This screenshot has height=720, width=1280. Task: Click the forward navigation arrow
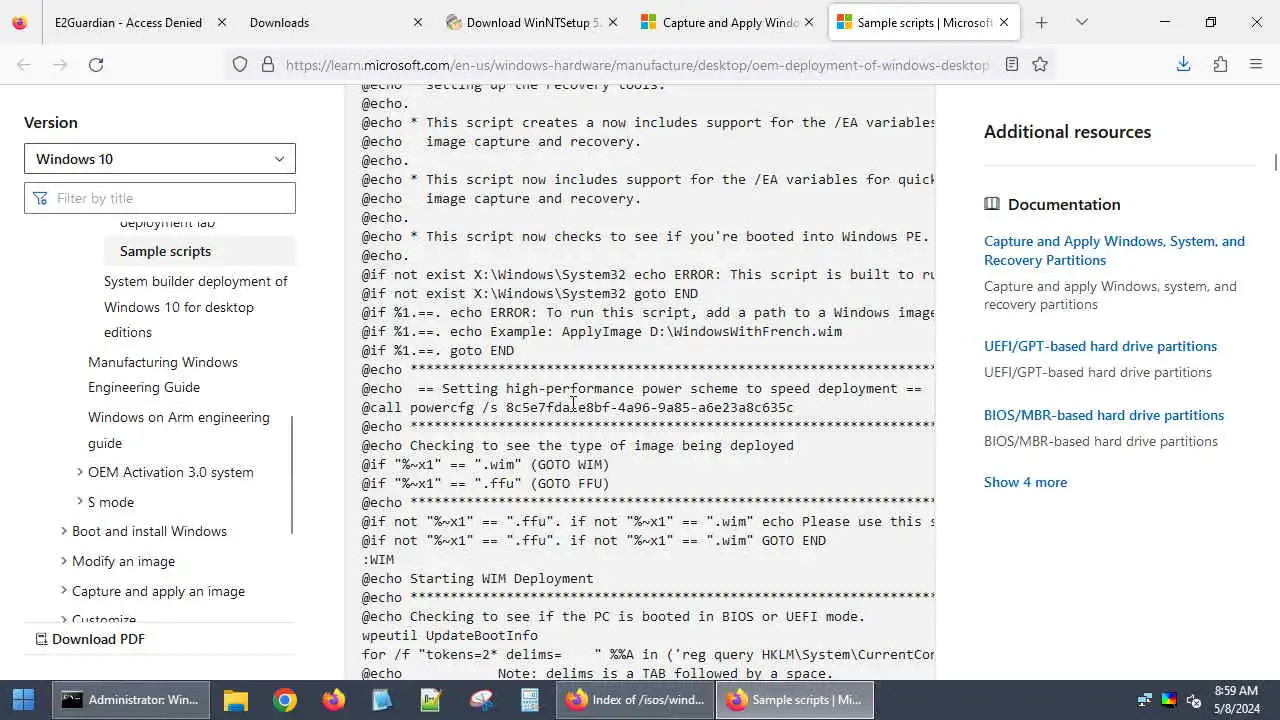(60, 64)
